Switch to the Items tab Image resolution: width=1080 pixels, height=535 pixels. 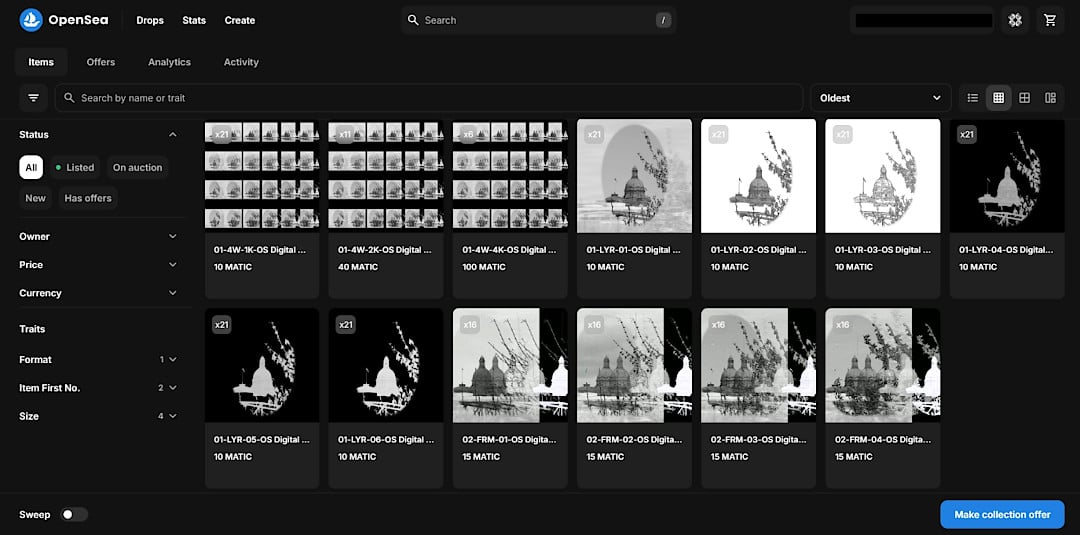[41, 62]
